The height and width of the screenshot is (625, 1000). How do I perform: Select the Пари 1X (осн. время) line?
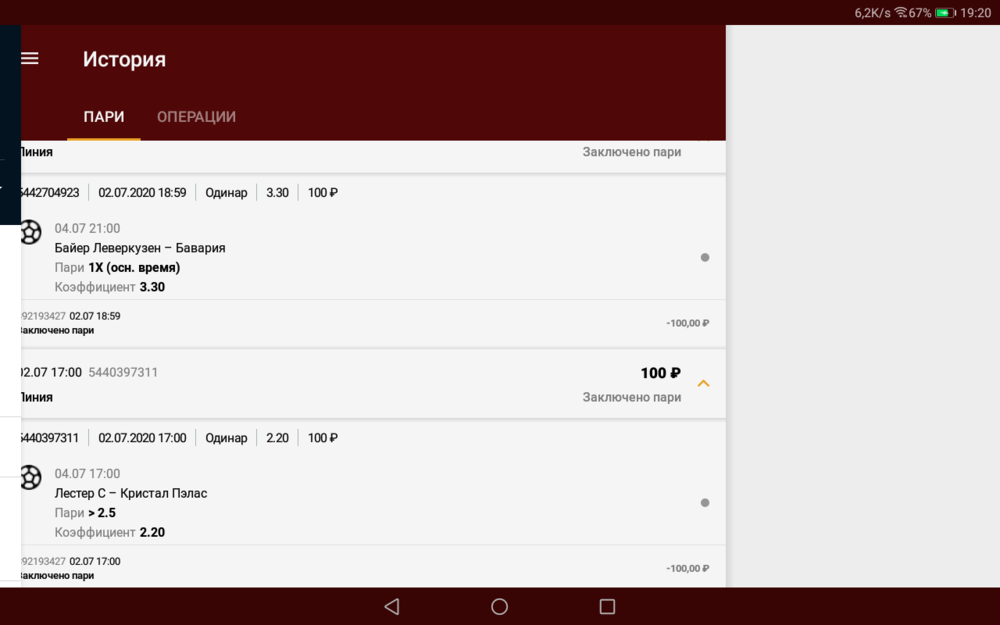pos(117,268)
